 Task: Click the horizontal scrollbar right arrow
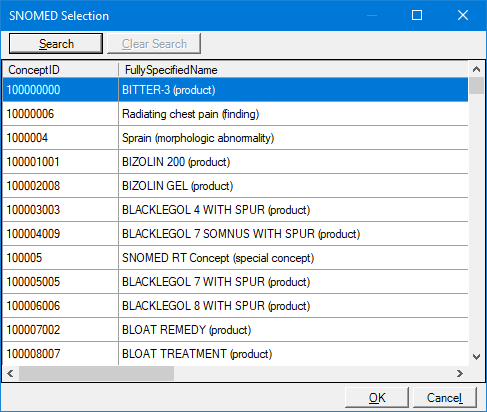click(460, 373)
